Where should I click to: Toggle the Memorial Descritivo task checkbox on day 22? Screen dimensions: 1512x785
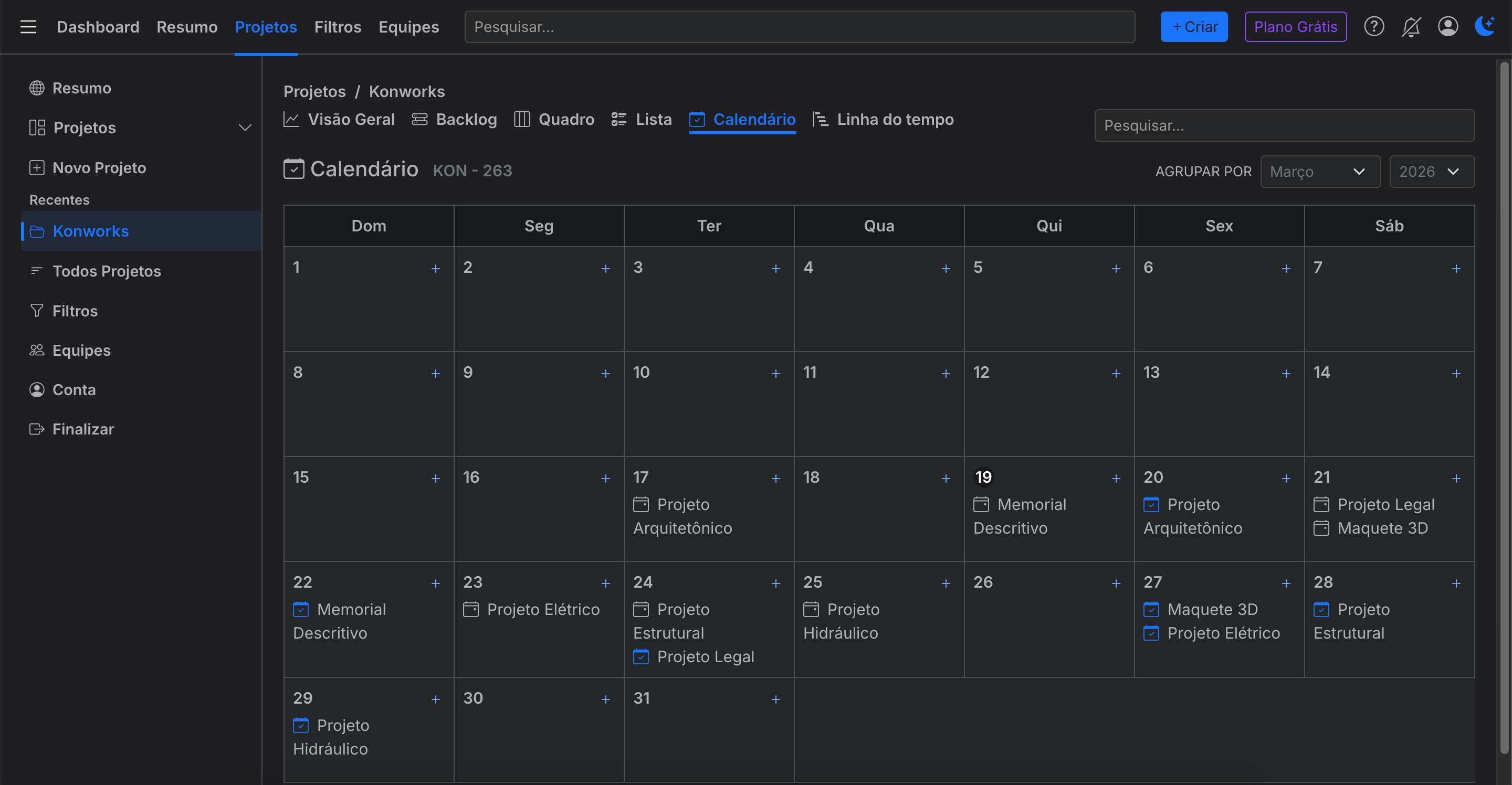(x=301, y=610)
